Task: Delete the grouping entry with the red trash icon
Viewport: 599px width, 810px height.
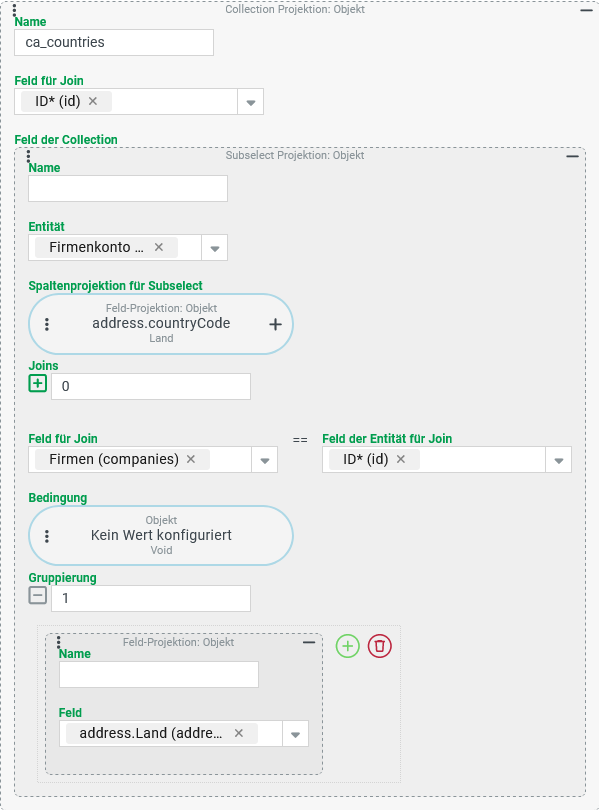Action: 380,646
